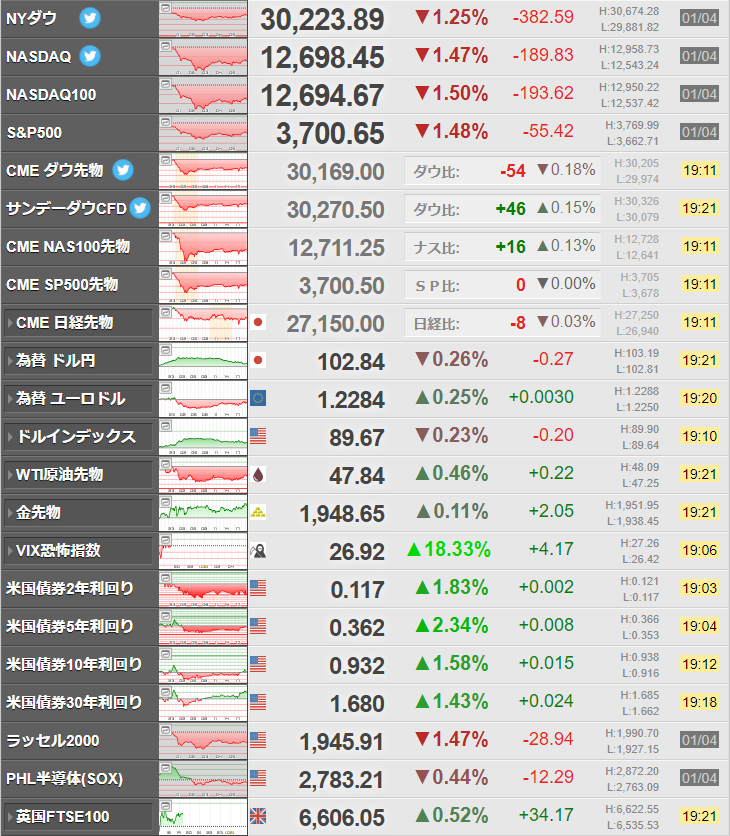Click the US flag in ドルインデックス row
The height and width of the screenshot is (836, 730).
tap(258, 436)
